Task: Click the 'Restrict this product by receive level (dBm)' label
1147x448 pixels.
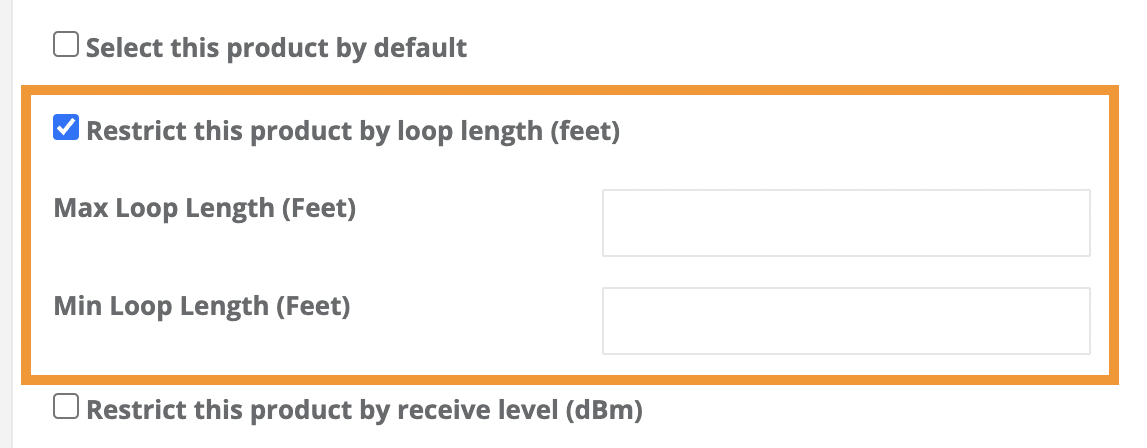Action: pos(364,408)
